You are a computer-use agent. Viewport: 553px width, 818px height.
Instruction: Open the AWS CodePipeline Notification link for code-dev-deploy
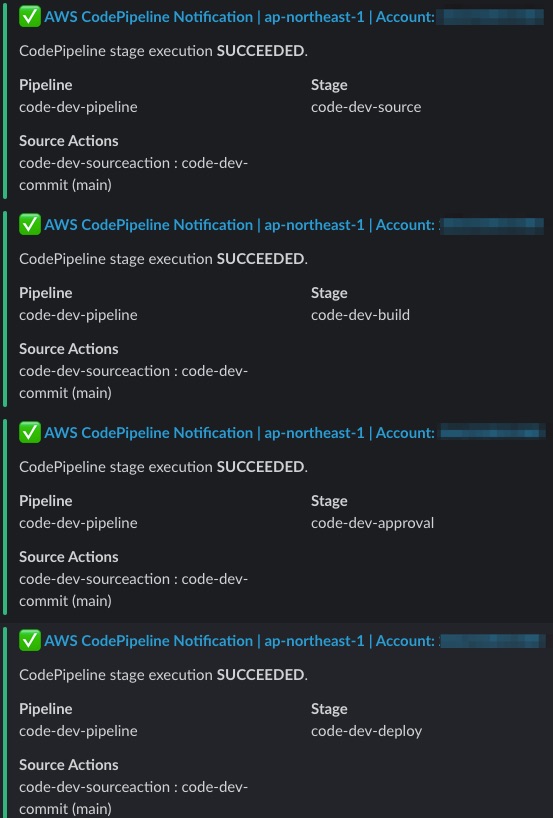(x=239, y=641)
